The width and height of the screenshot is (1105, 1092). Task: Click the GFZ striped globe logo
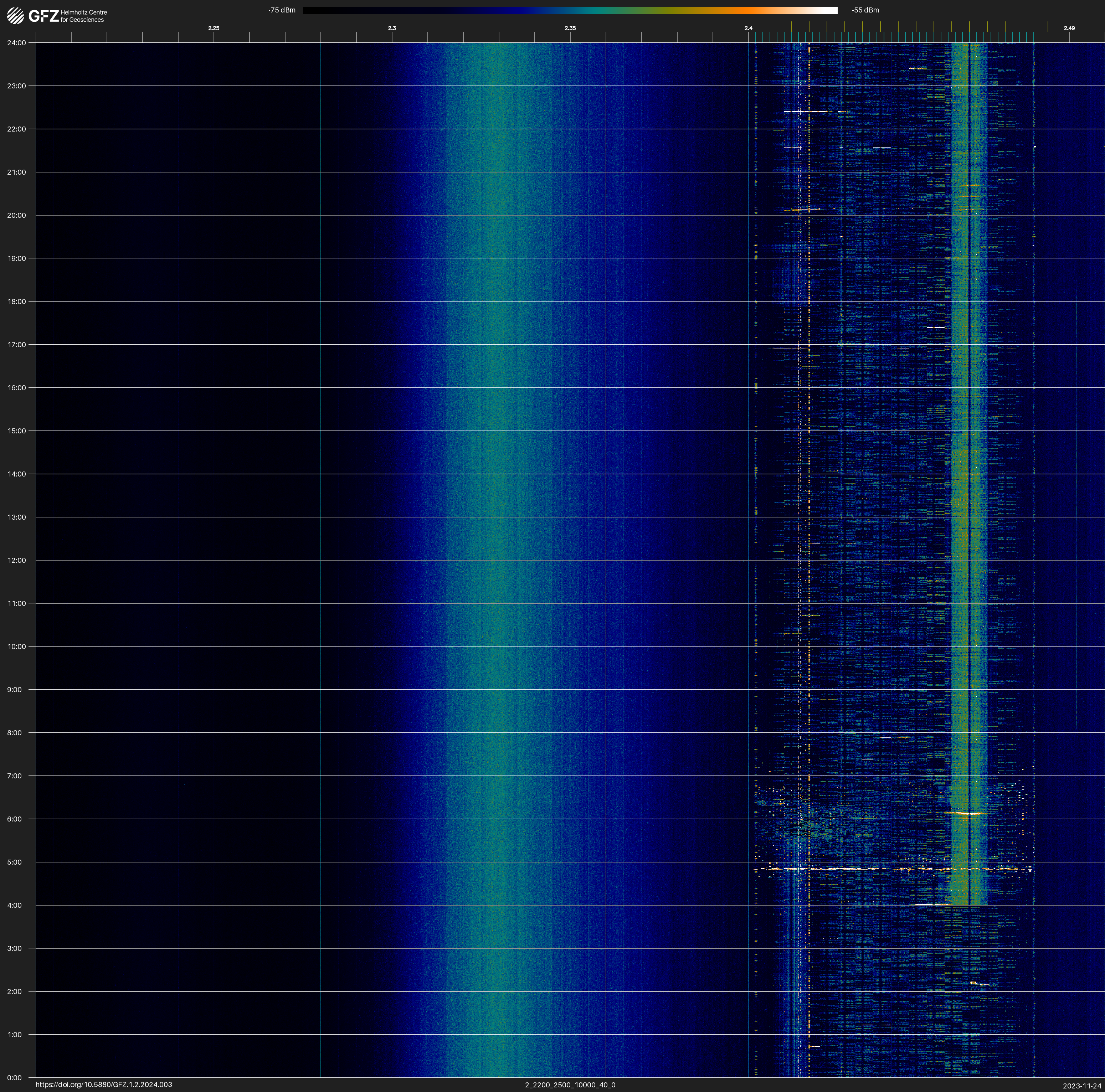[x=15, y=16]
